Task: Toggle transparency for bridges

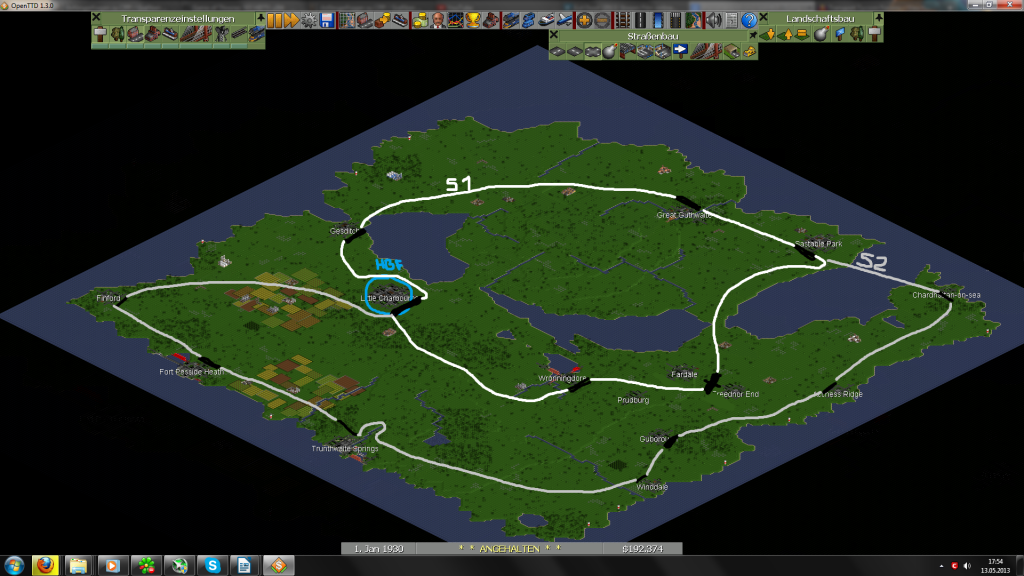Action: [195, 33]
